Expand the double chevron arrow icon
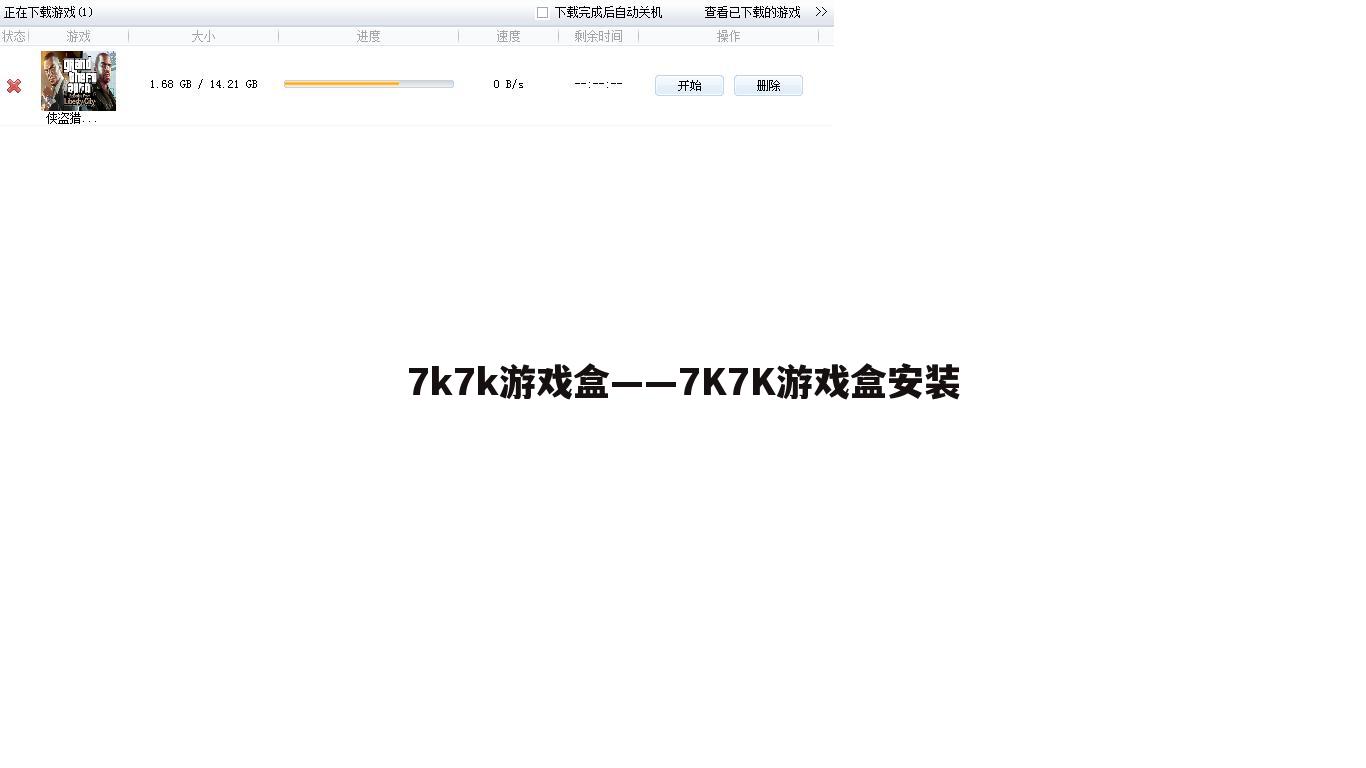1366x768 pixels. pos(821,12)
